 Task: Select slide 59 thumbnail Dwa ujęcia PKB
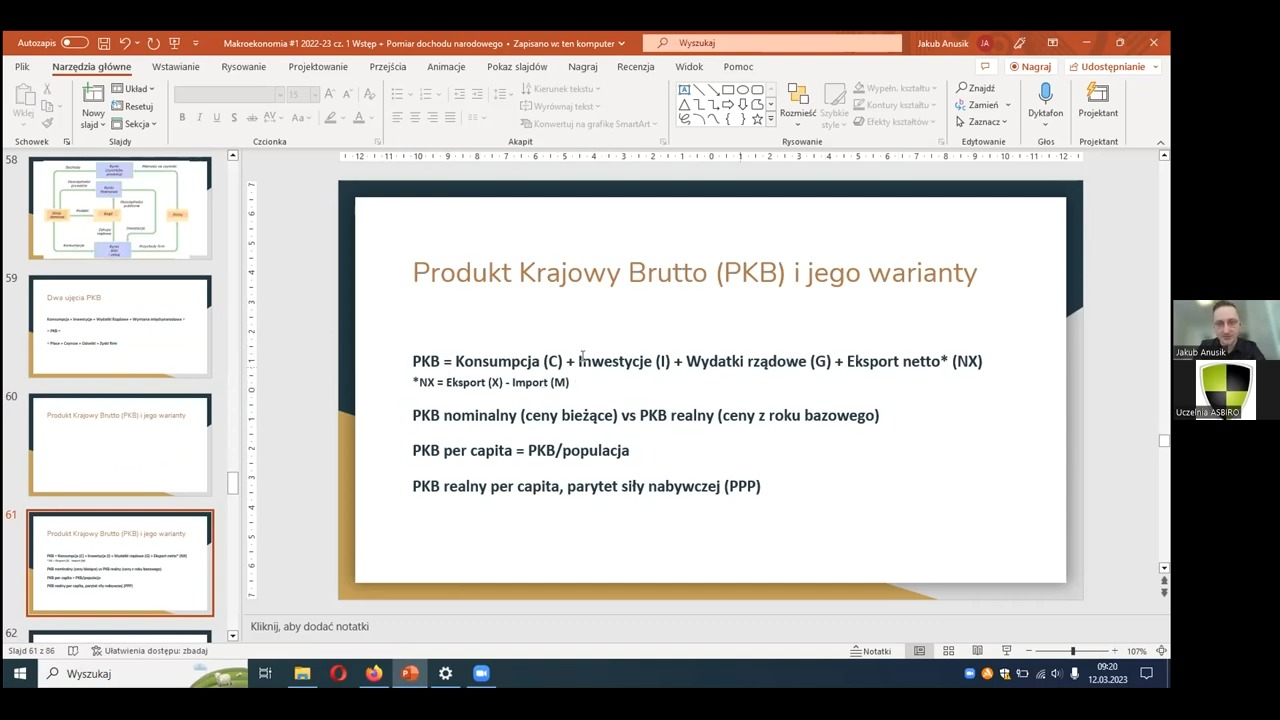coord(120,326)
